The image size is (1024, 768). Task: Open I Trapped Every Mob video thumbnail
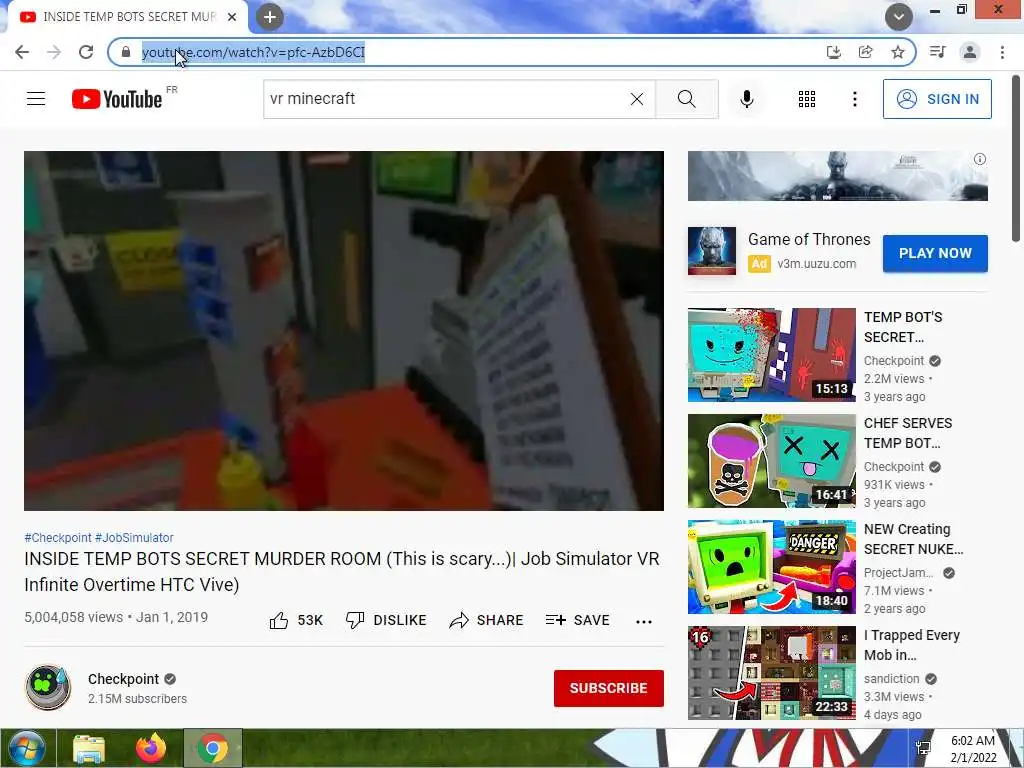pyautogui.click(x=772, y=673)
